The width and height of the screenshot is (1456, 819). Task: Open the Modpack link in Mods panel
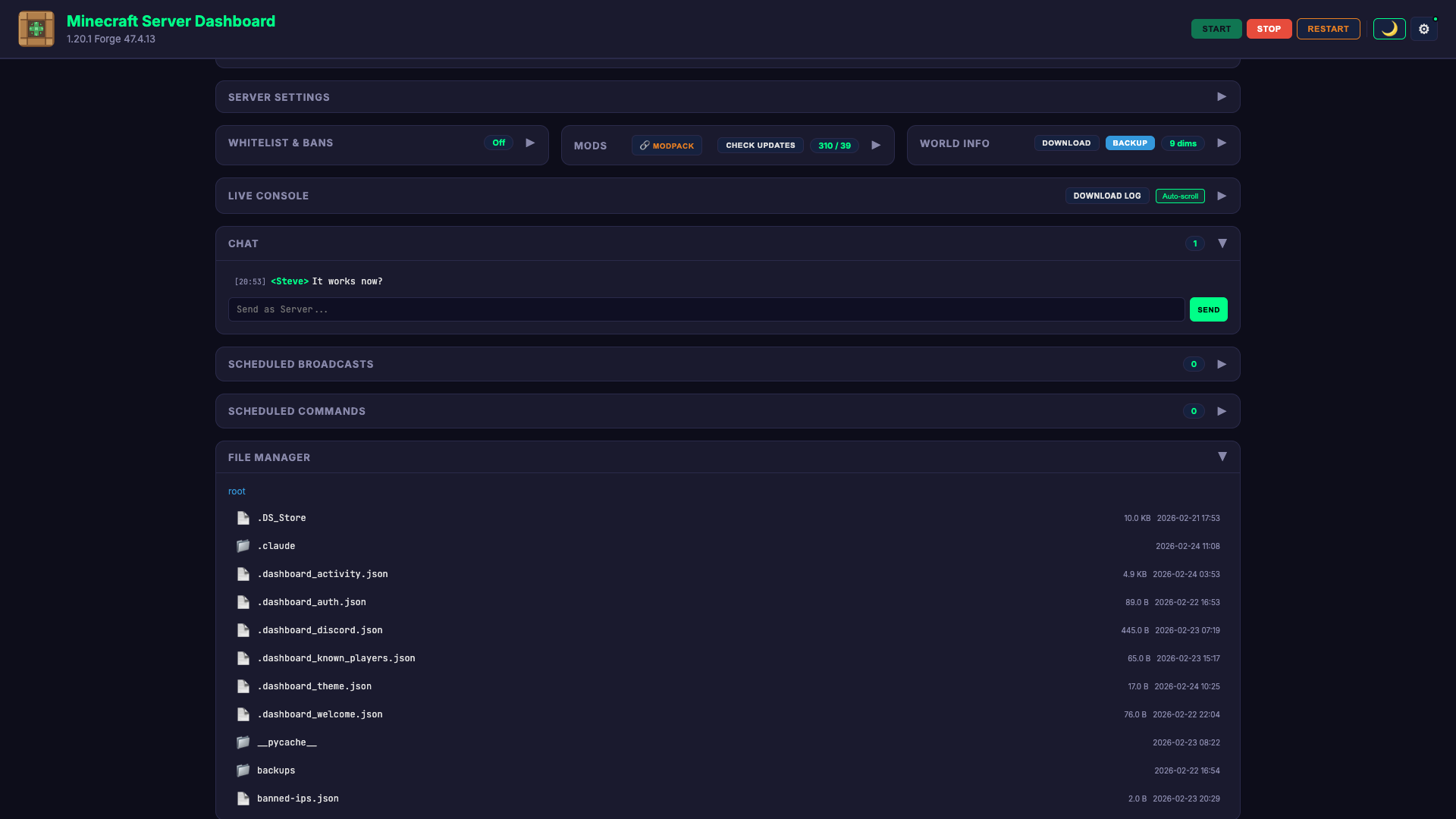667,145
